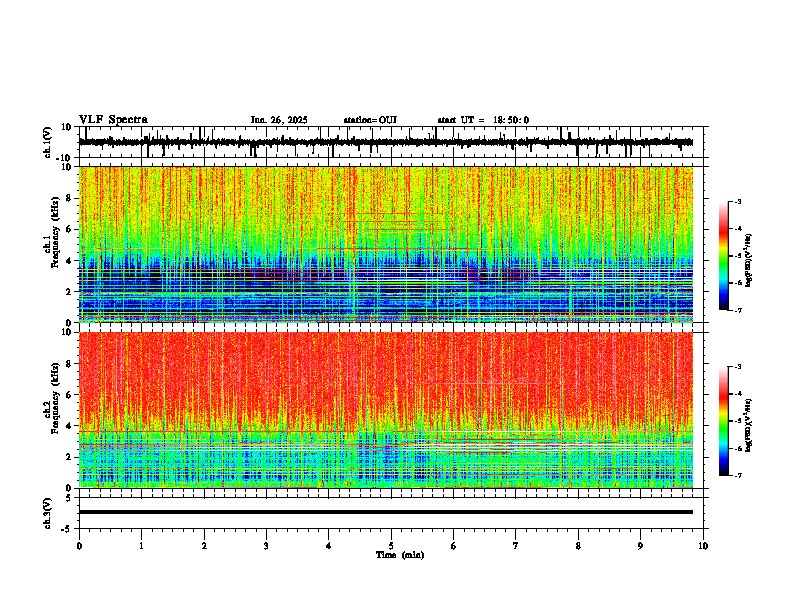Image resolution: width=792 pixels, height=612 pixels.
Task: Click the '5' tick on ch.3(V) axis
Action: [x=70, y=498]
